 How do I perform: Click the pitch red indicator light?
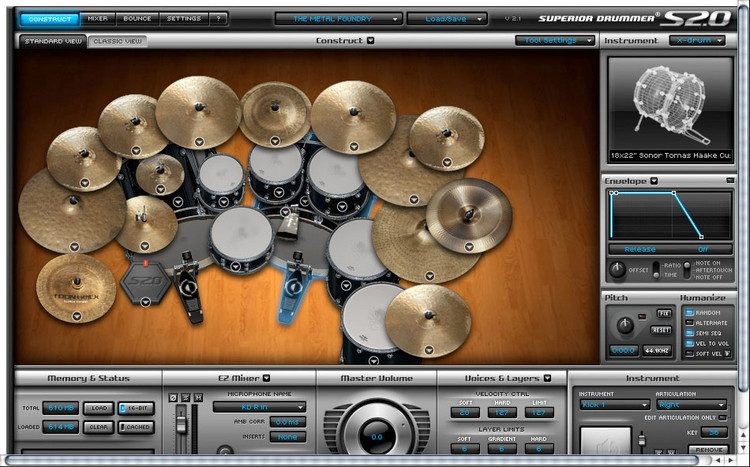642,316
